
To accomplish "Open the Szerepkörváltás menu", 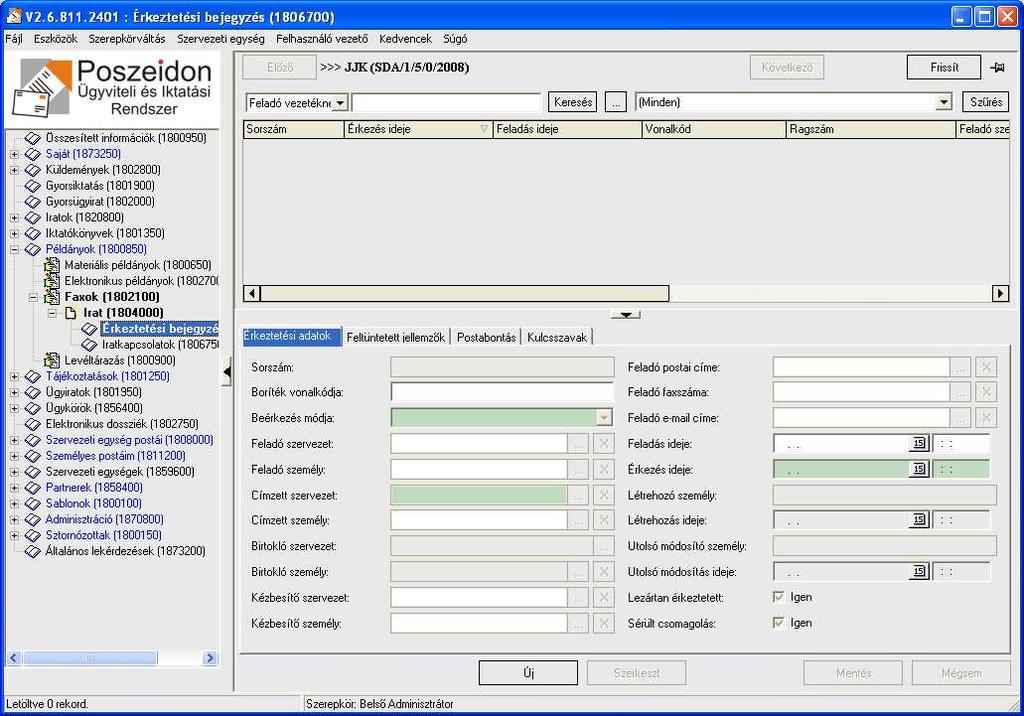I will coord(127,39).
